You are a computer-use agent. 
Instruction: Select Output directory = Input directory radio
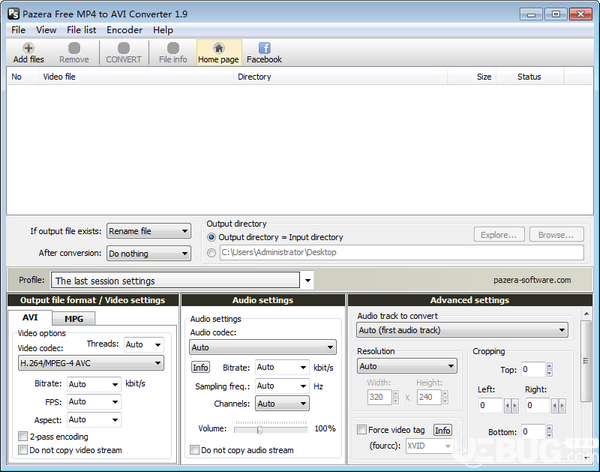(x=211, y=237)
